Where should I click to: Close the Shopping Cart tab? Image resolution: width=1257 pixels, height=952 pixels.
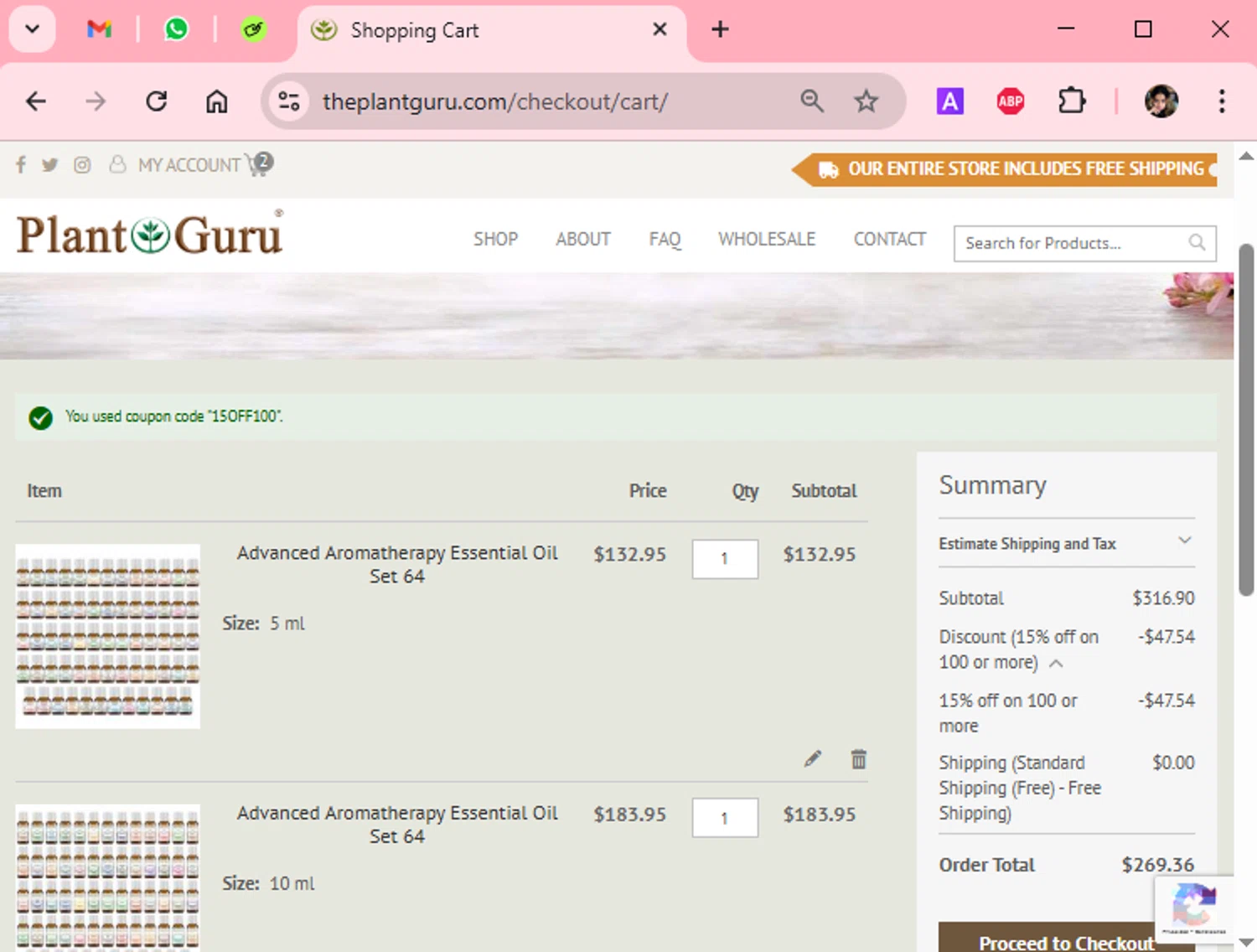[660, 29]
